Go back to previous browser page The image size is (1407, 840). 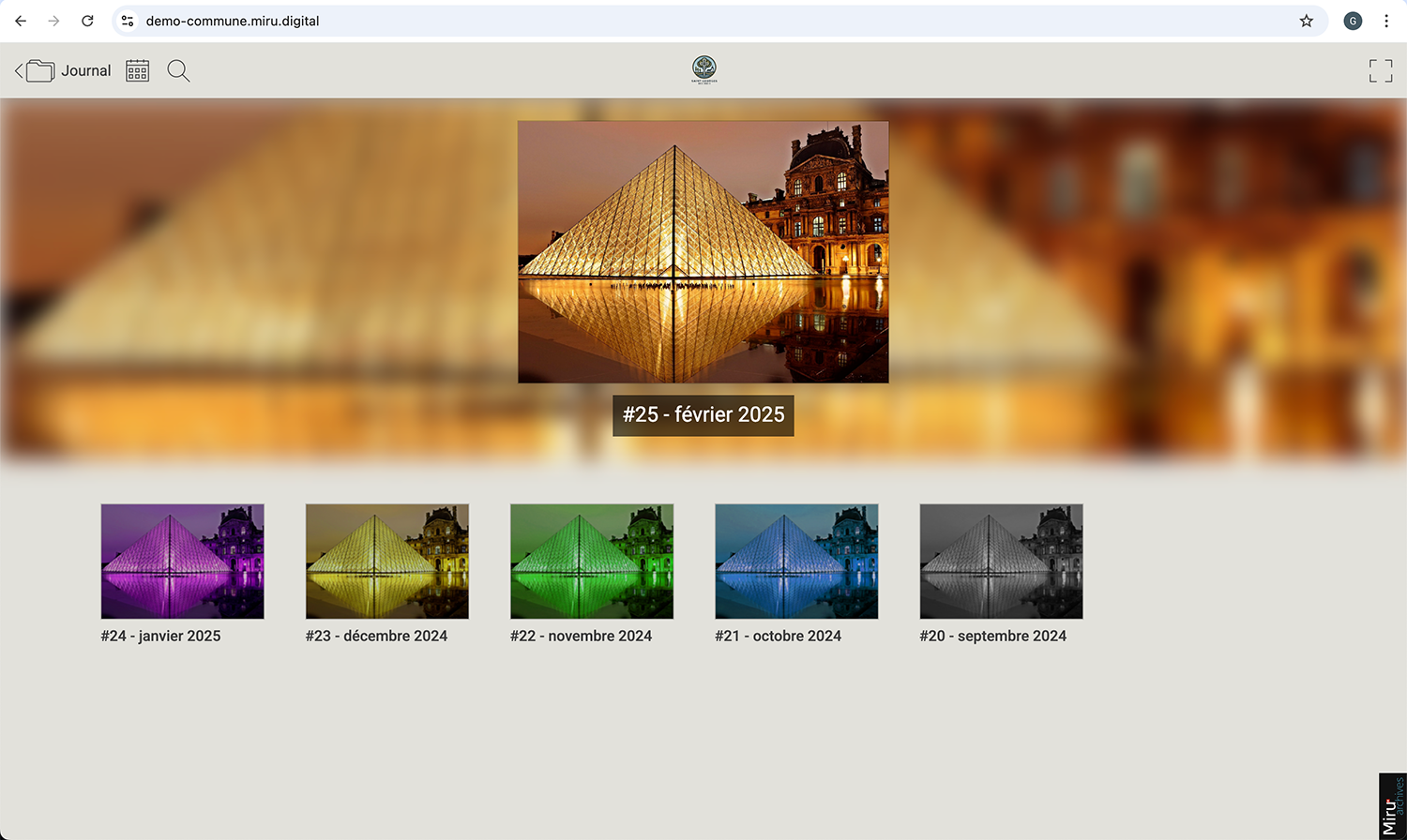point(21,21)
